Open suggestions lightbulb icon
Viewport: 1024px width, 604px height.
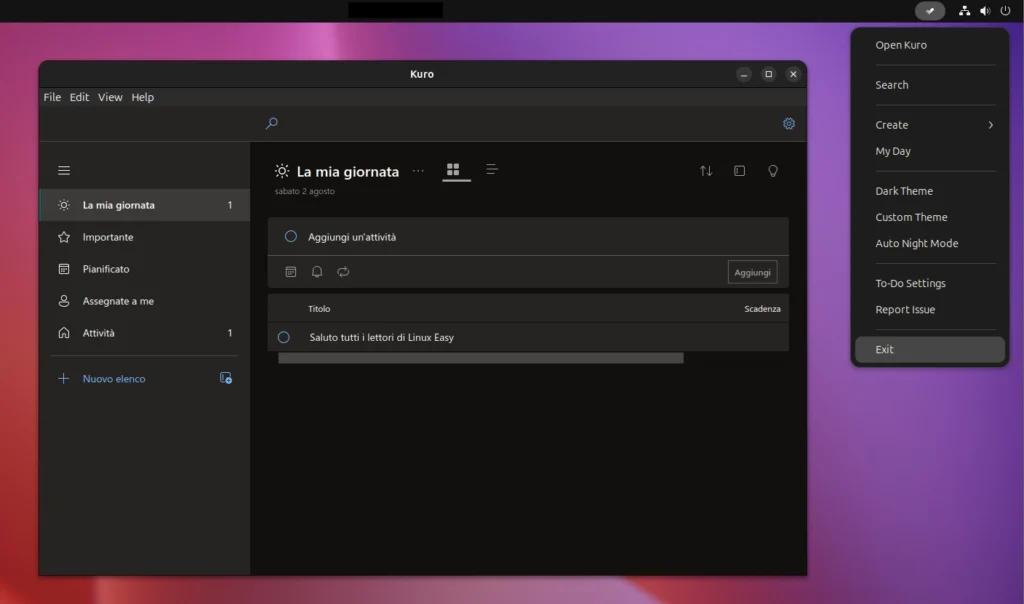(x=772, y=171)
